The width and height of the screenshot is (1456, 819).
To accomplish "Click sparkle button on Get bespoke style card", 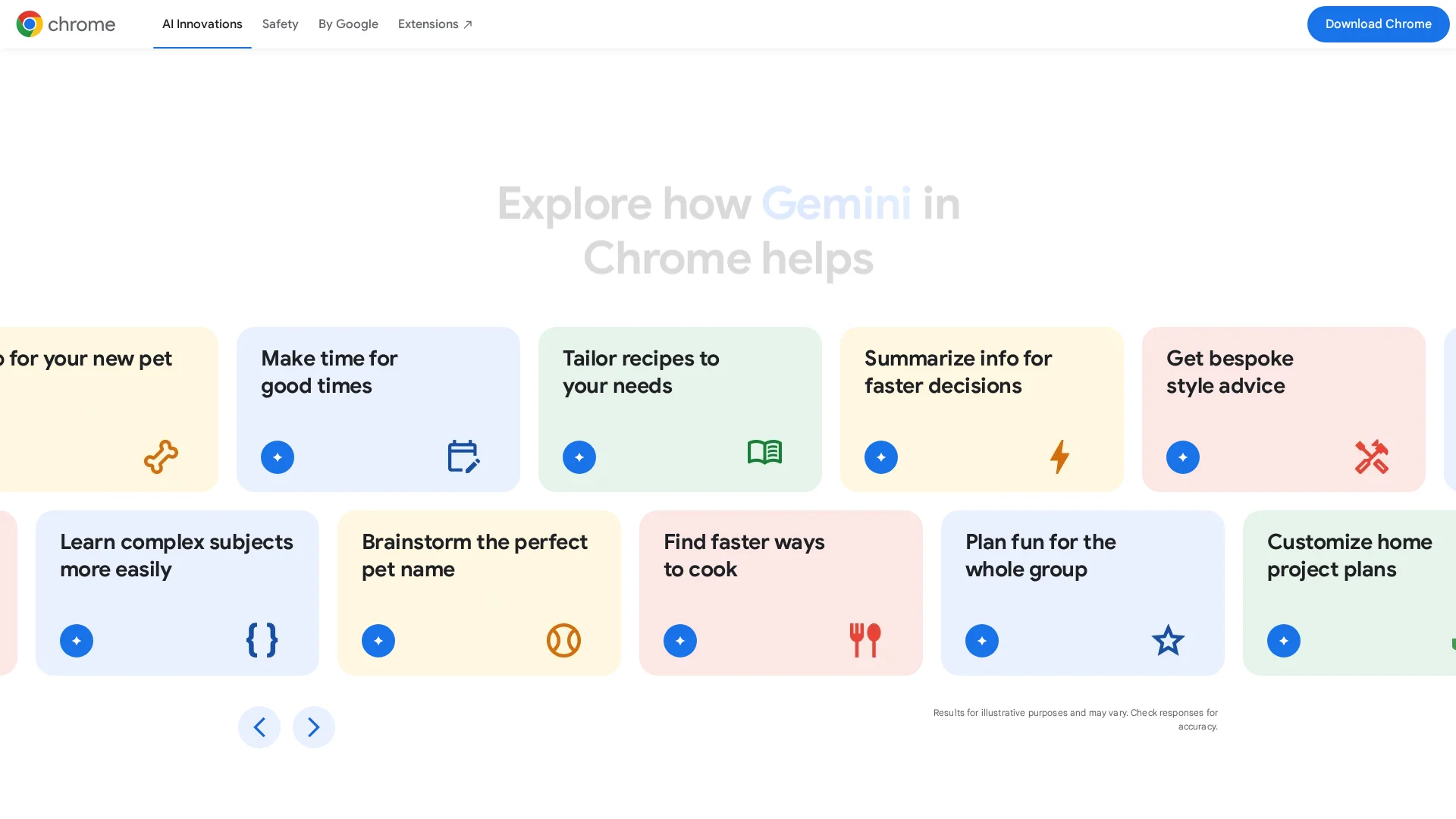I will point(1182,457).
